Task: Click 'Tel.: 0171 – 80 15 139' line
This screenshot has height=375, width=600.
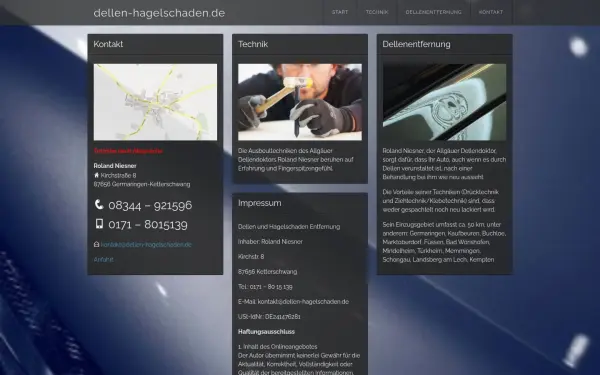Action: pos(265,287)
